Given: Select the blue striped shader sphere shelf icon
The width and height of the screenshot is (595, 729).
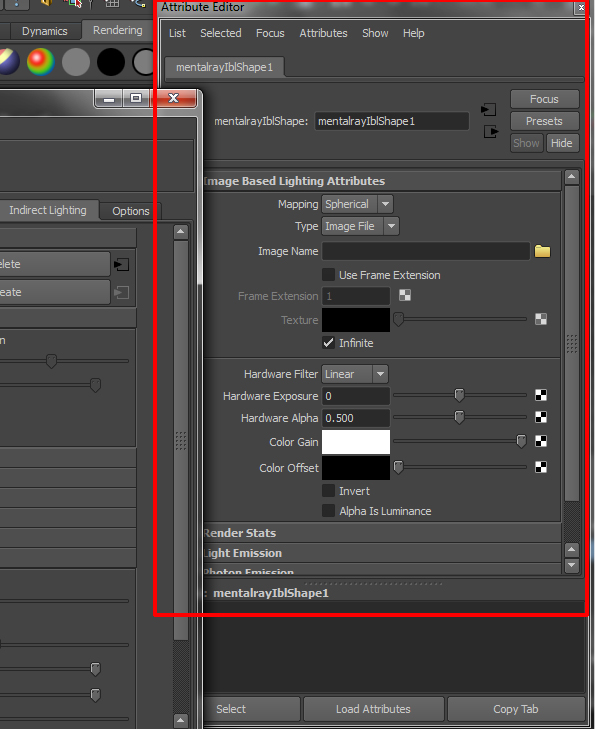Looking at the screenshot, I should (9, 62).
